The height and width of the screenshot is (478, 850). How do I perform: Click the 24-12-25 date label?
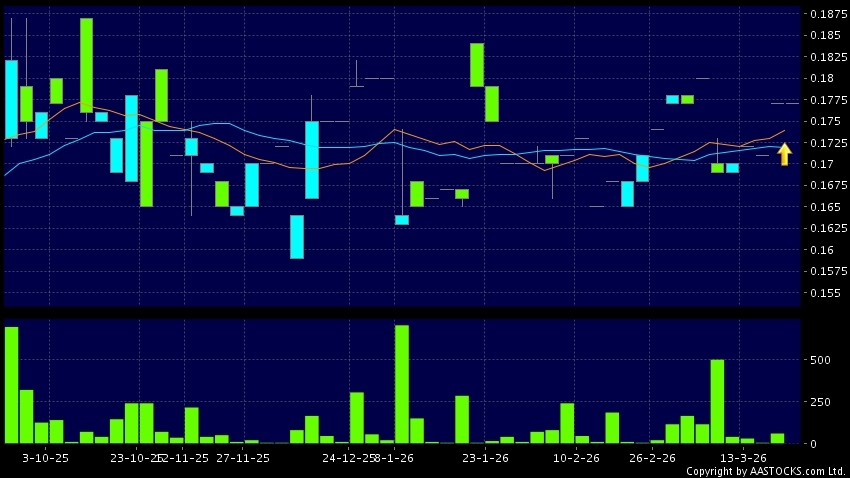point(348,457)
